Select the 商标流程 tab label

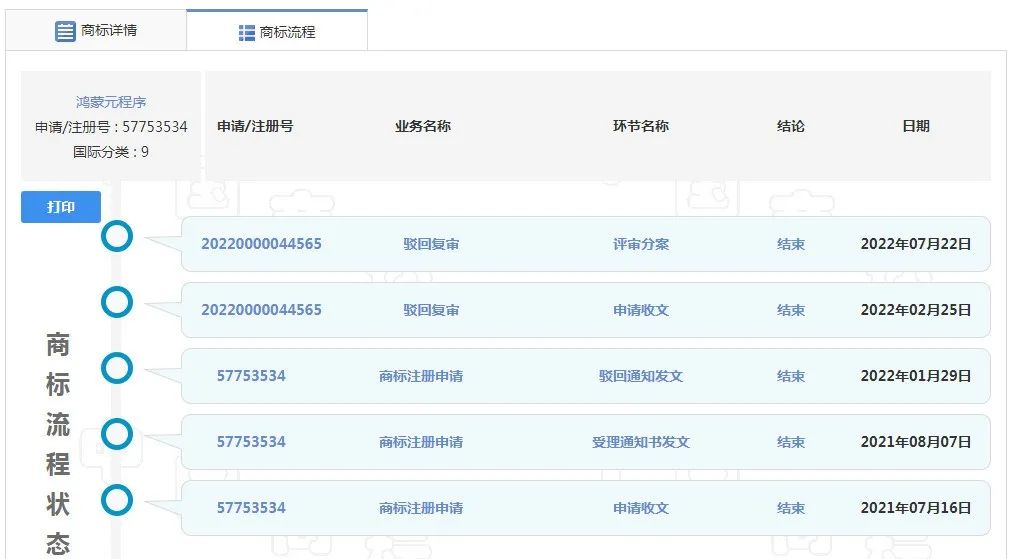[287, 32]
